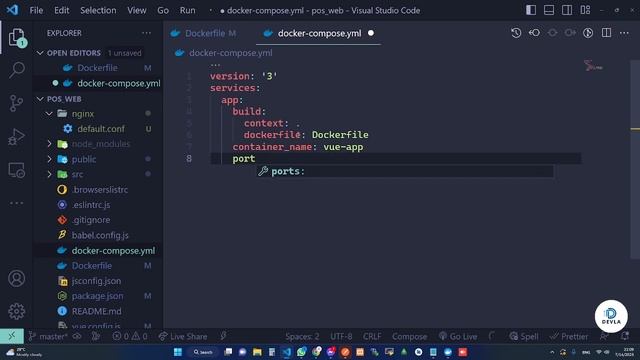The image size is (640, 360).
Task: Open the Remote Explorer icon
Action: (x=16, y=170)
